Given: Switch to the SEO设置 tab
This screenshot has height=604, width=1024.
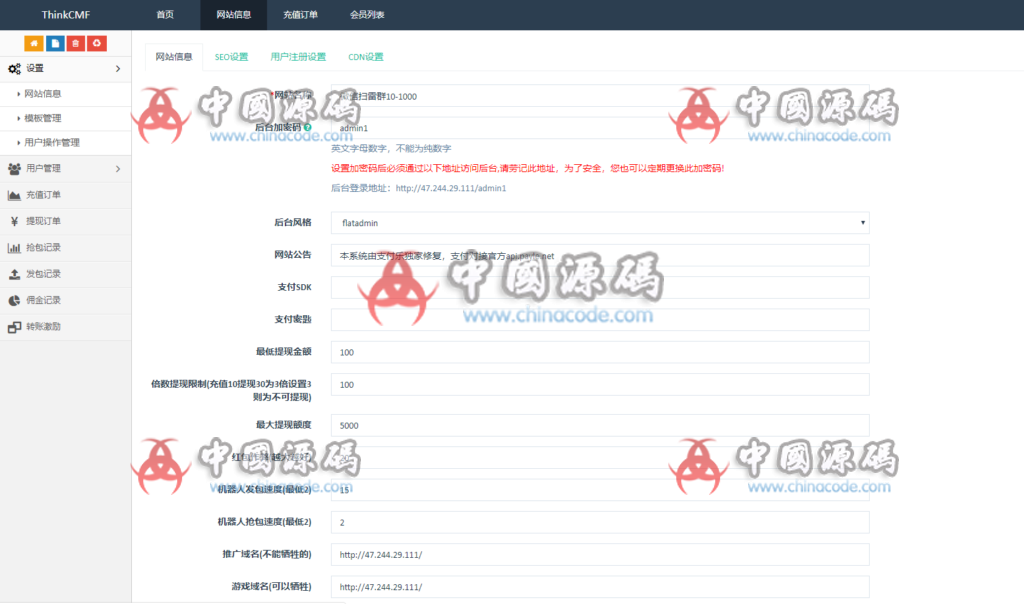Looking at the screenshot, I should pyautogui.click(x=231, y=57).
